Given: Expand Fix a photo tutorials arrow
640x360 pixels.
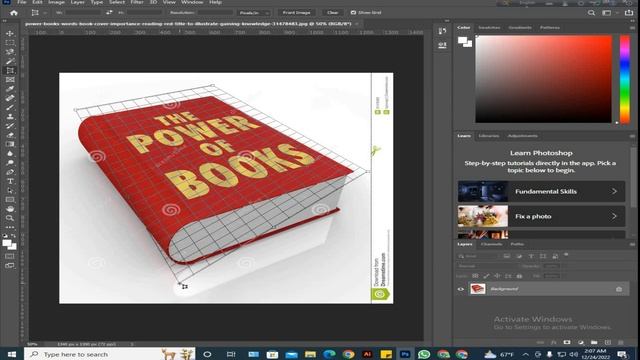Looking at the screenshot, I should (614, 216).
